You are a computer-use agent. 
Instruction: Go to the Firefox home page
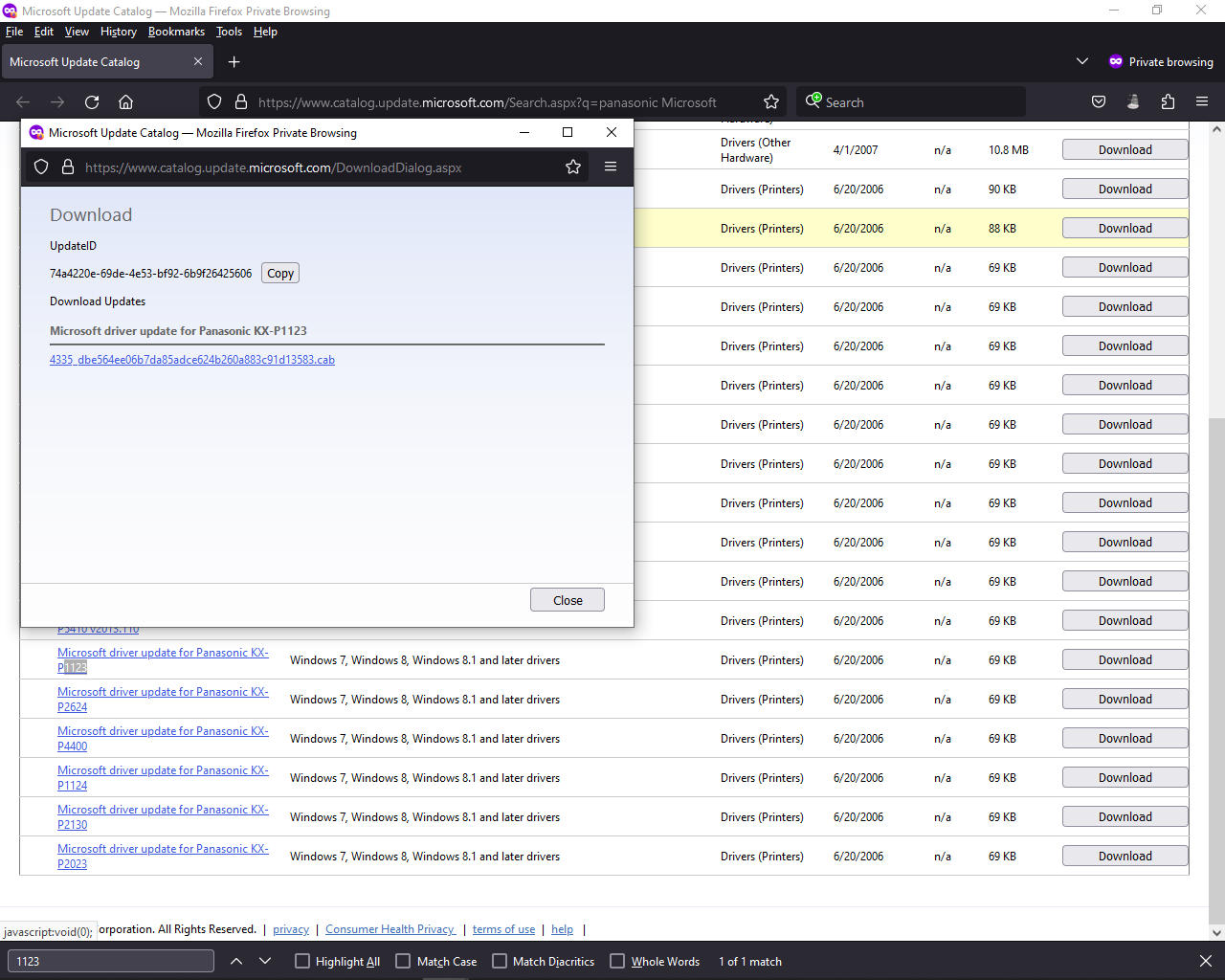pyautogui.click(x=125, y=102)
